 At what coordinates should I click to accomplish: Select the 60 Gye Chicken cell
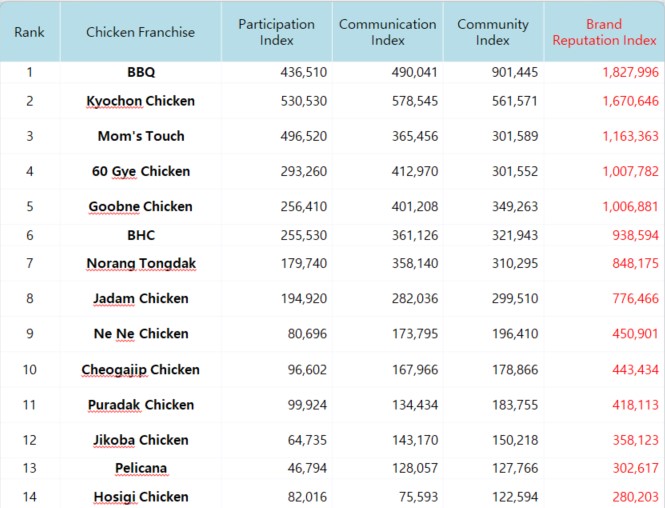[x=141, y=171]
